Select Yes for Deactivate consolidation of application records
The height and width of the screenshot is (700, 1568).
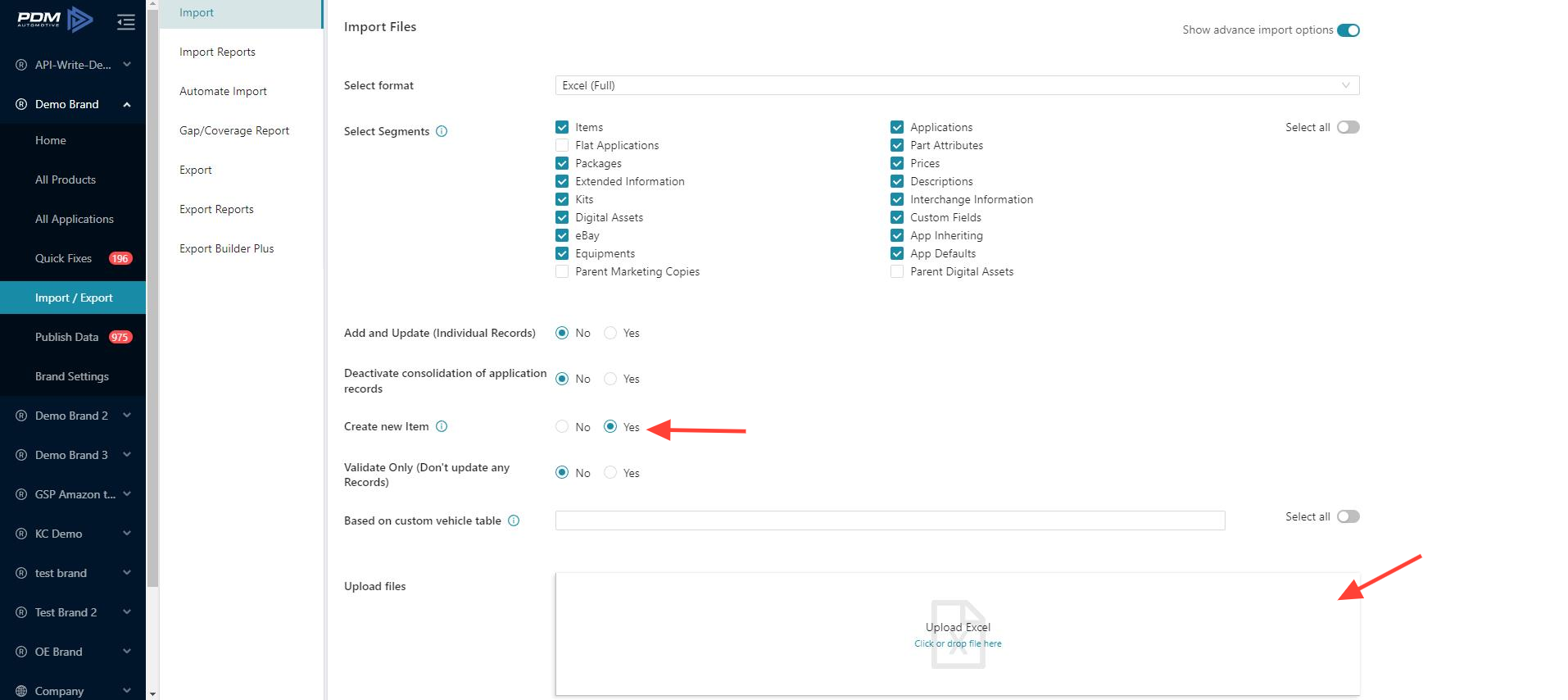click(610, 379)
